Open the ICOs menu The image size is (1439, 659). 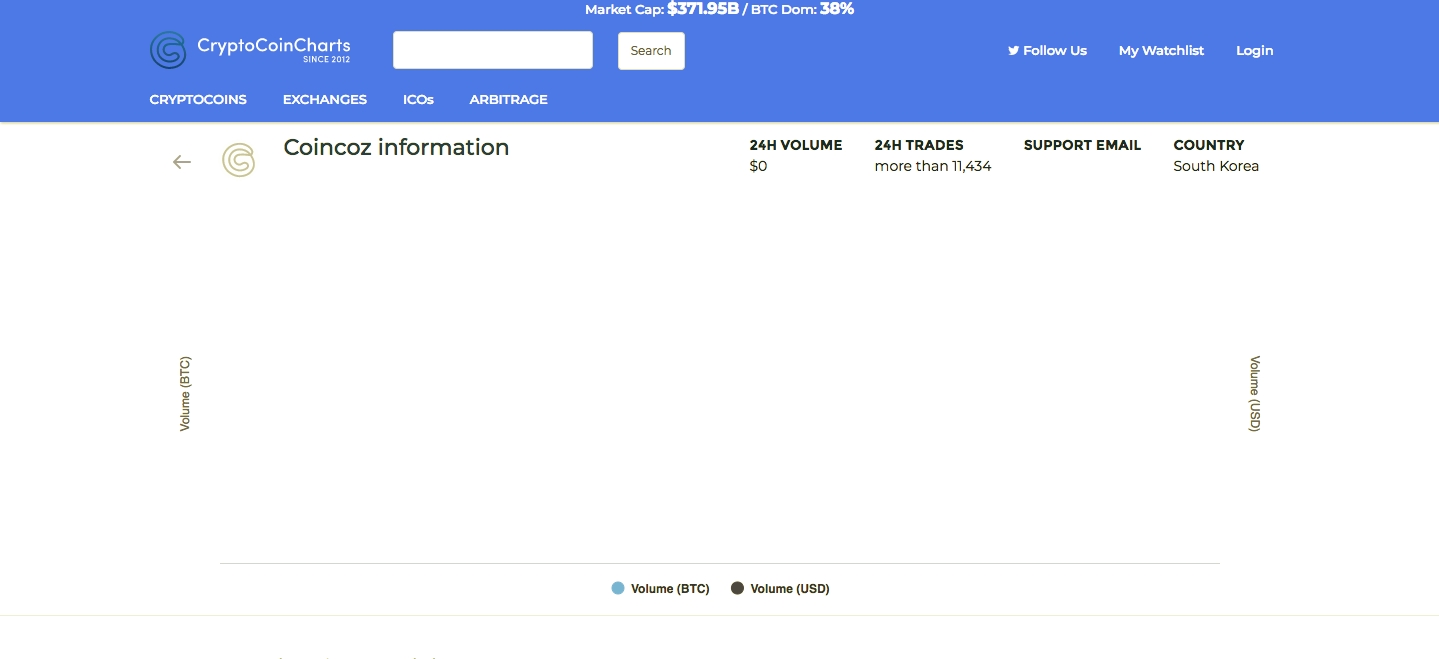(x=418, y=99)
